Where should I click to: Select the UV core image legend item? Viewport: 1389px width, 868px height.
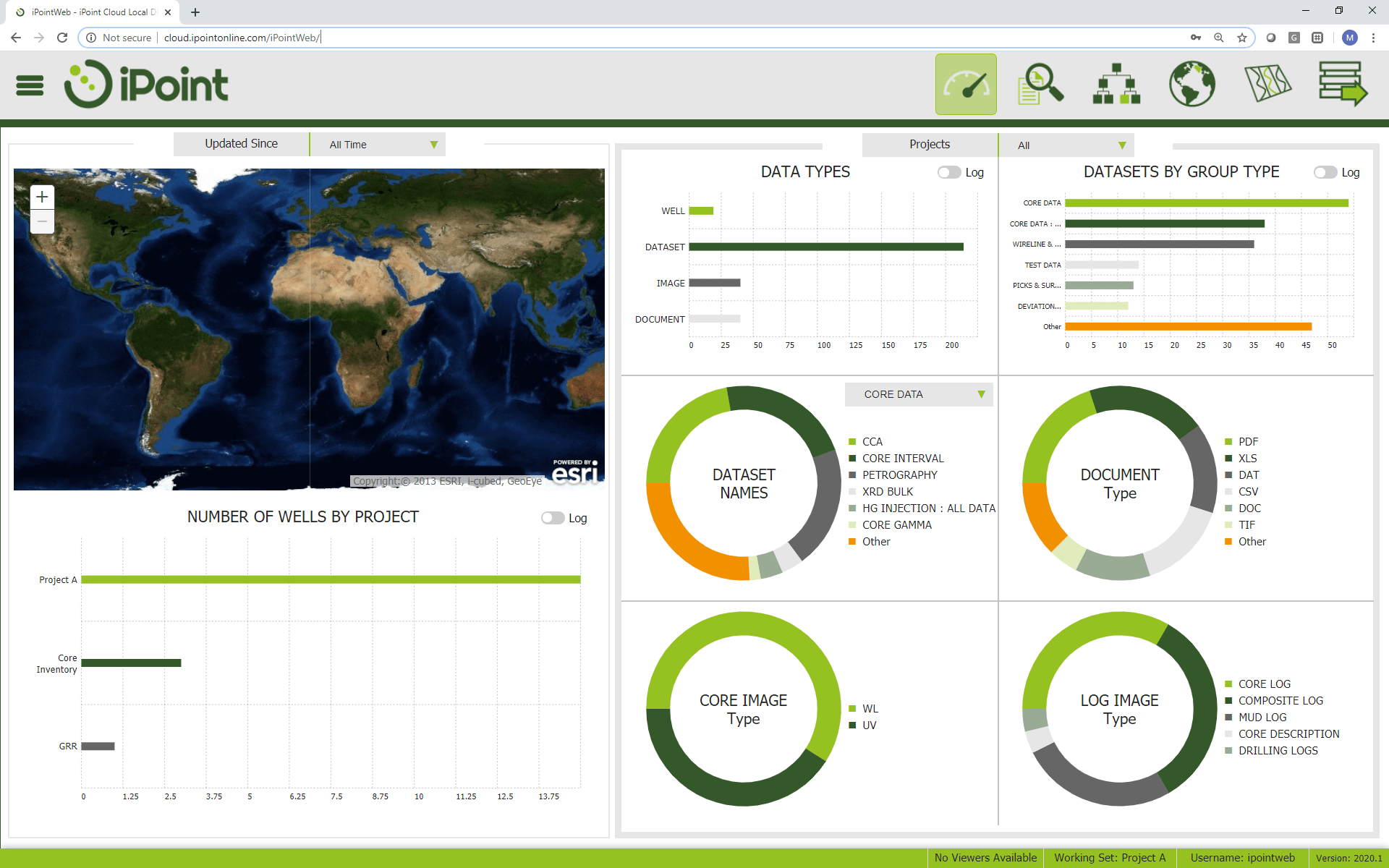point(862,725)
